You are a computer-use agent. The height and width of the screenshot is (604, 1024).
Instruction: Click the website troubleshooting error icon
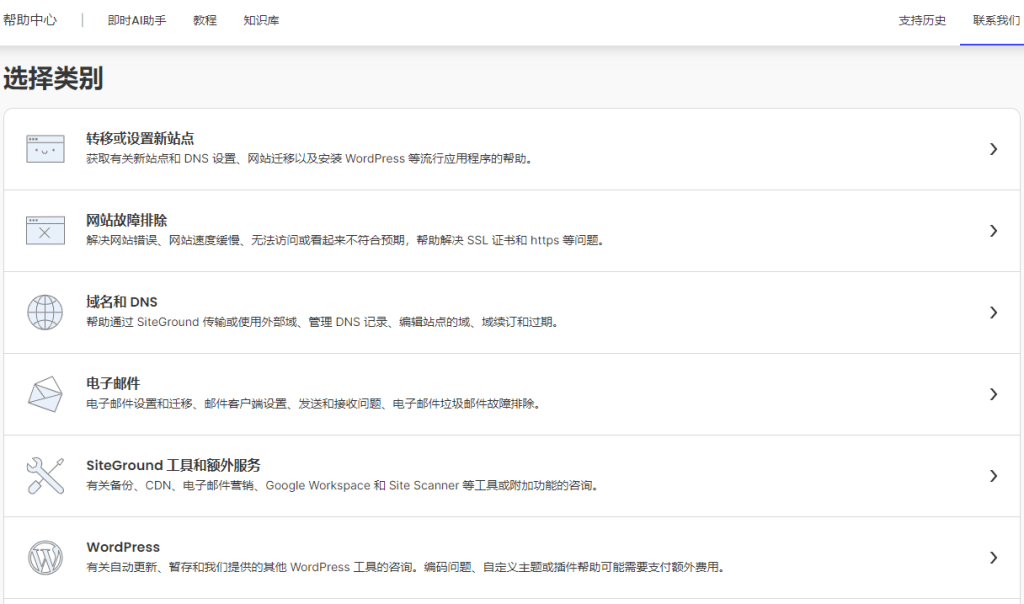pos(44,229)
